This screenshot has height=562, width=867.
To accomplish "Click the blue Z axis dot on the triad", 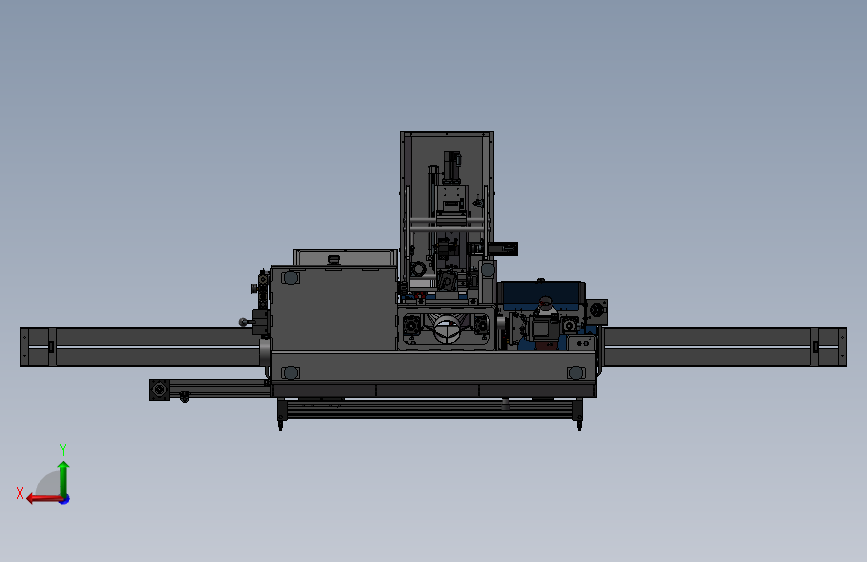I will click(x=65, y=499).
